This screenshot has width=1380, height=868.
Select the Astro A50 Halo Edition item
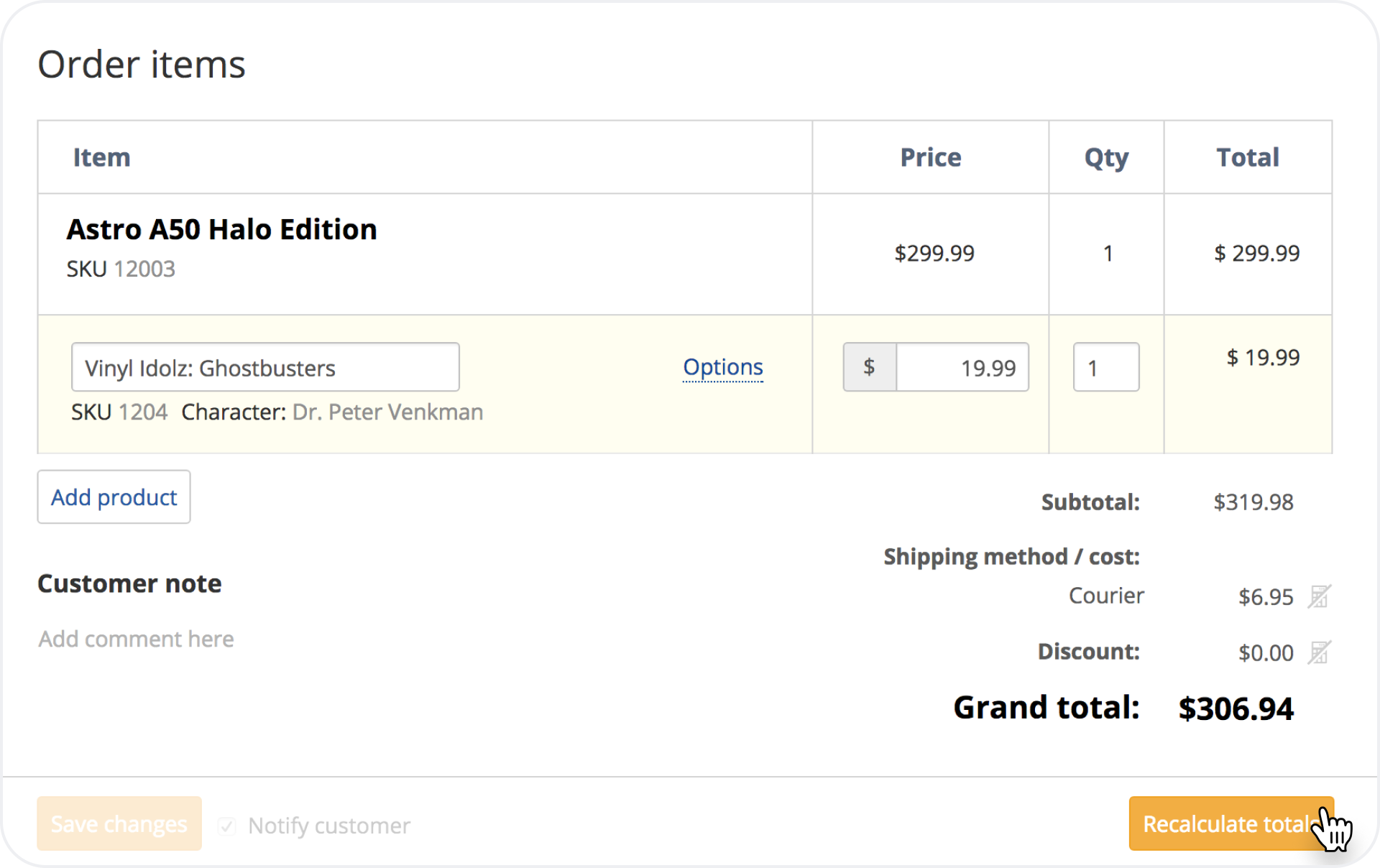pos(221,230)
